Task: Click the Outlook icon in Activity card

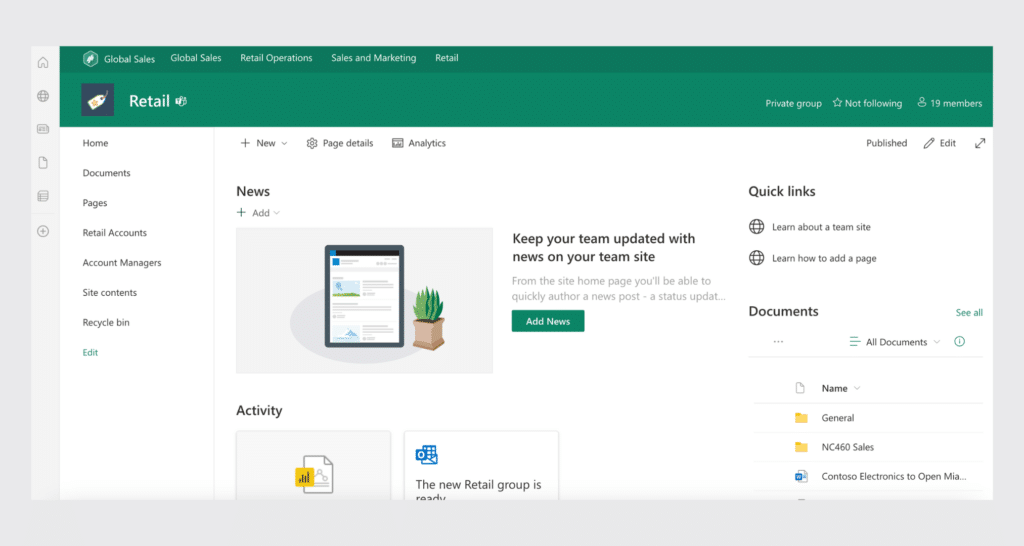Action: coord(426,455)
